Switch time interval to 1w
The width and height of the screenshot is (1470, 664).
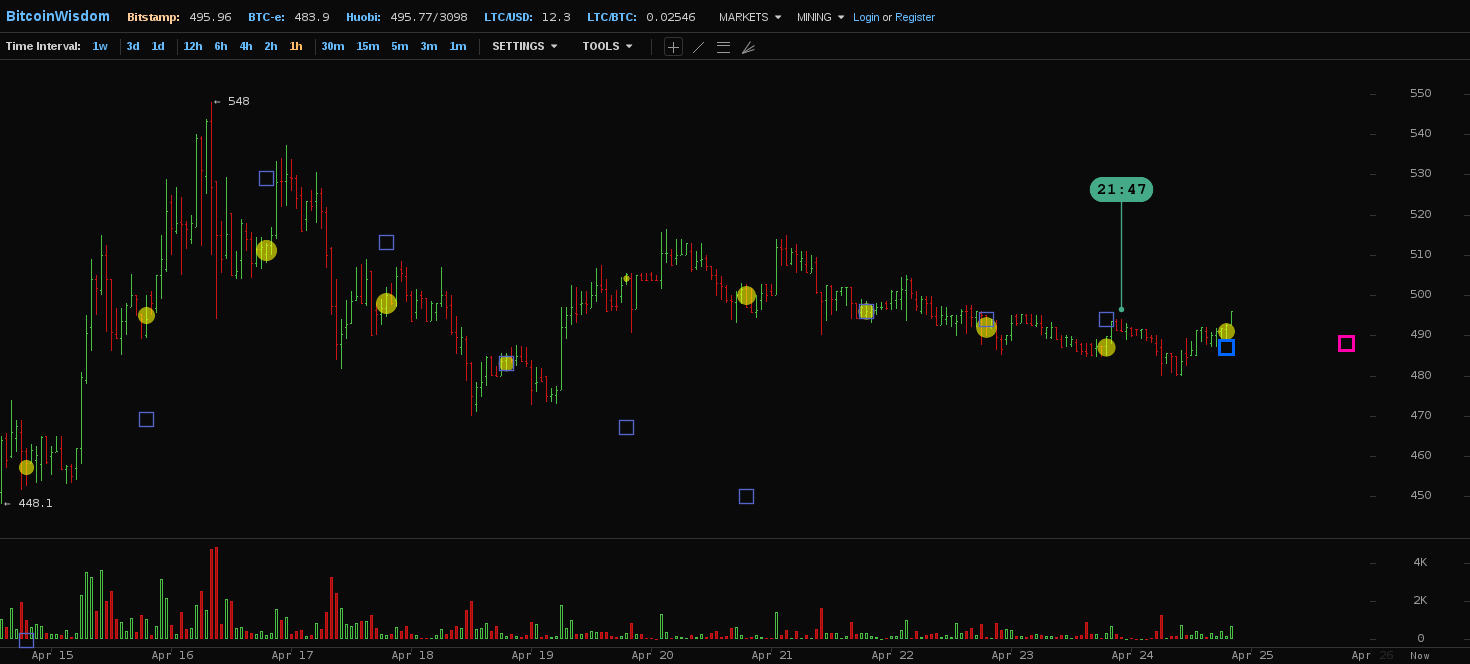click(100, 46)
